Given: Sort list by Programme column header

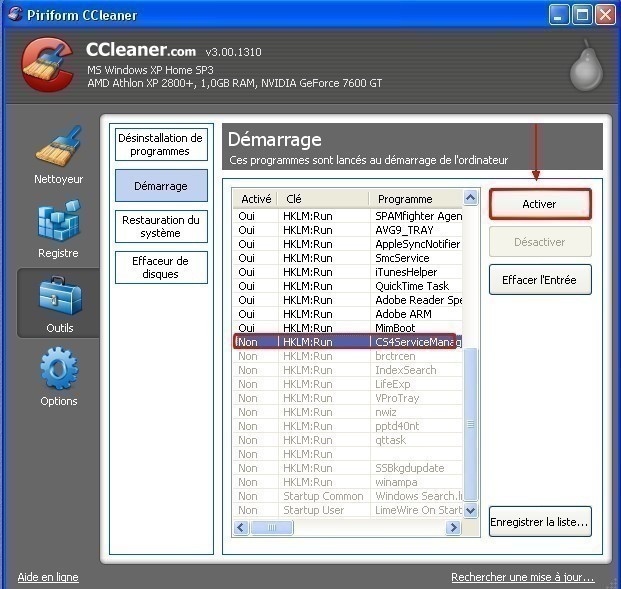Looking at the screenshot, I should [x=415, y=199].
